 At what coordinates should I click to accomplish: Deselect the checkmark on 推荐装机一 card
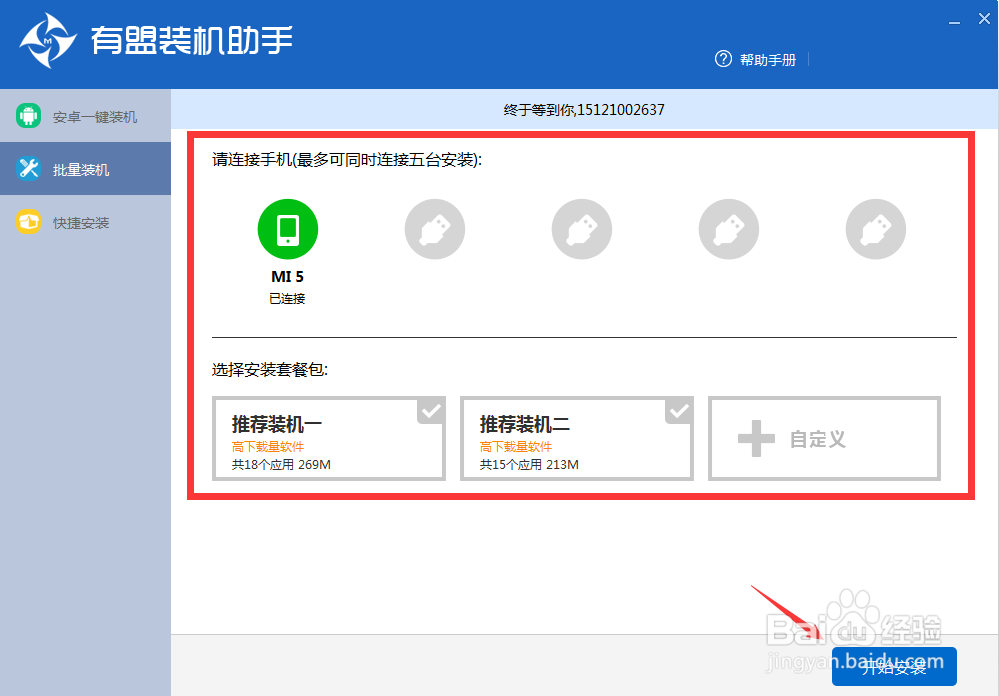[431, 411]
